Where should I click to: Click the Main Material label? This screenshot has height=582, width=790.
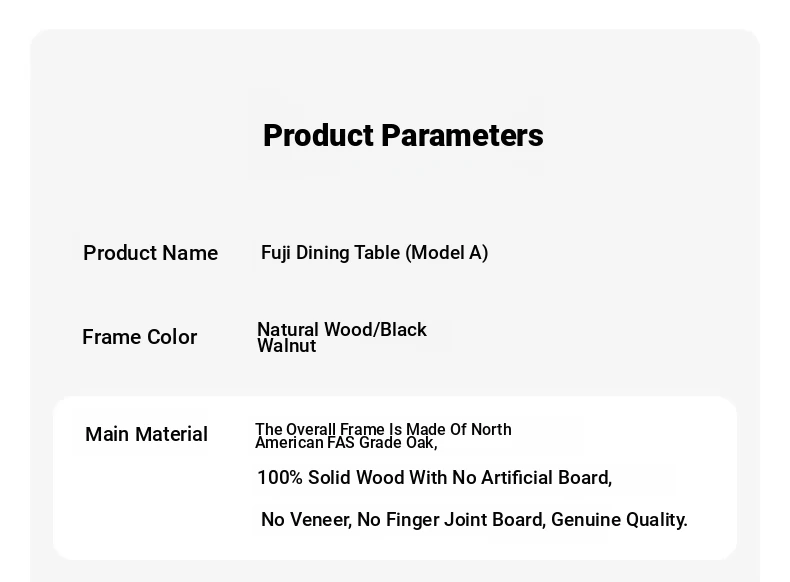click(146, 434)
